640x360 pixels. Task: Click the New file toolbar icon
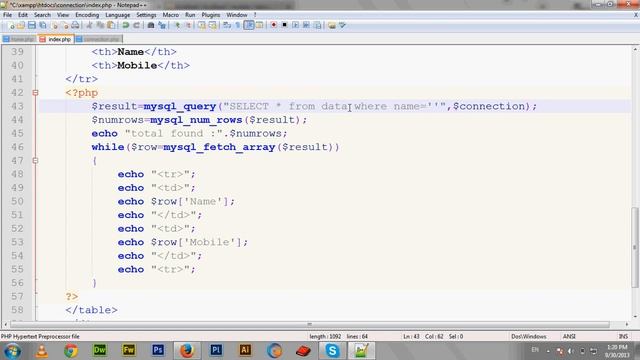coord(11,25)
